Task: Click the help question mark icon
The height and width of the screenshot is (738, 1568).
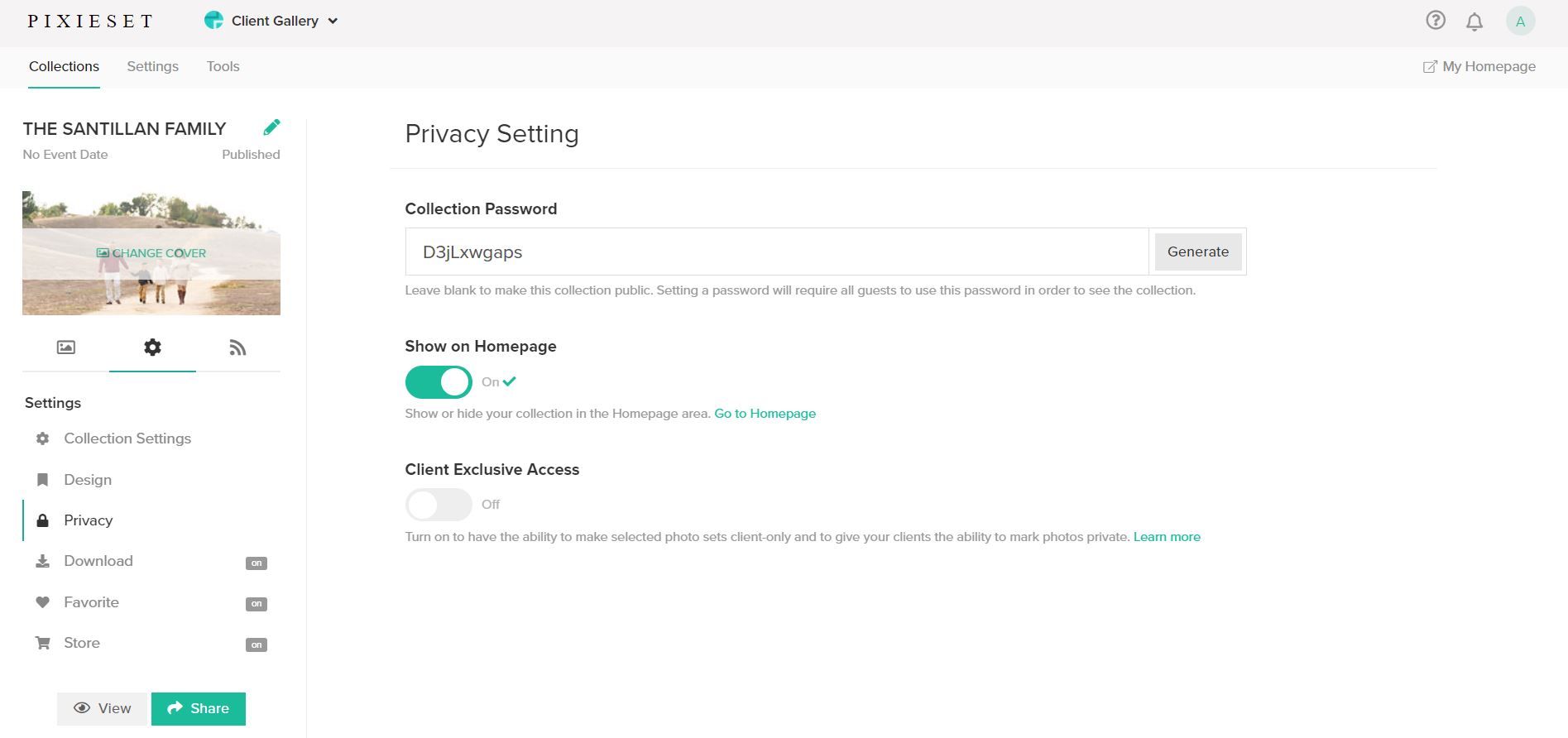Action: click(x=1435, y=21)
